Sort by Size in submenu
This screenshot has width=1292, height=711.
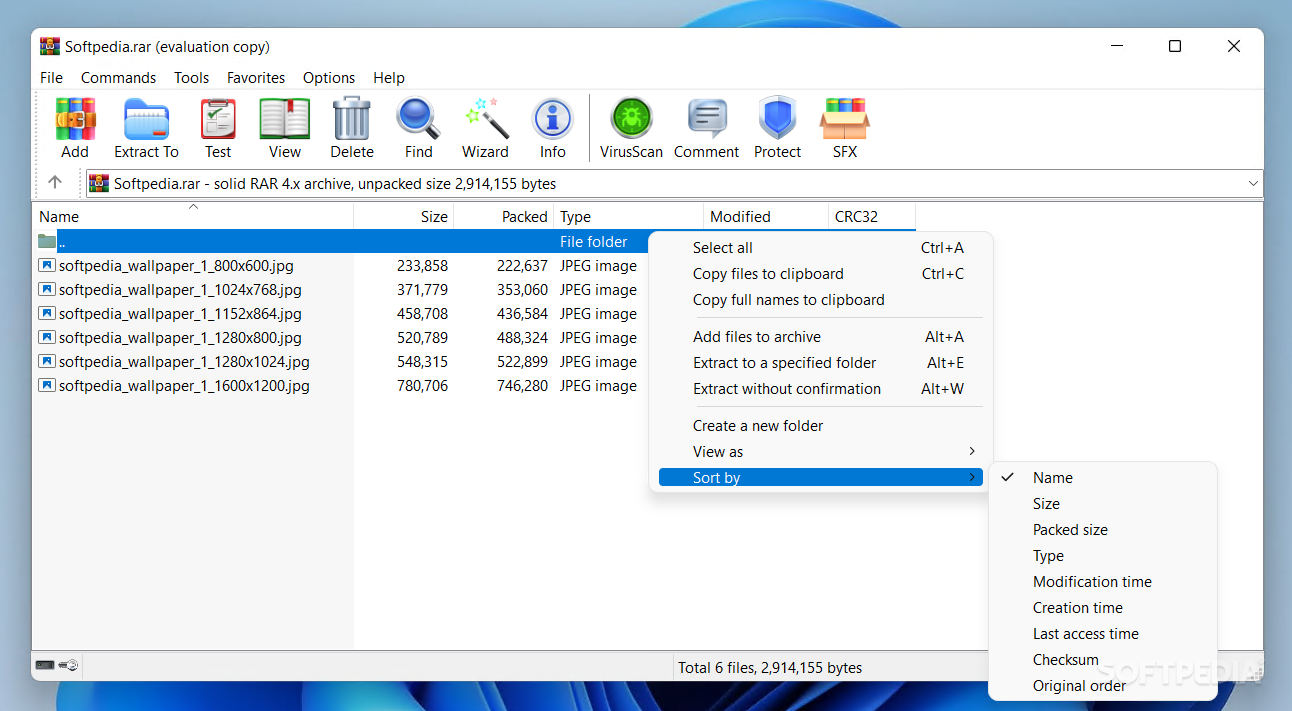tap(1103, 503)
